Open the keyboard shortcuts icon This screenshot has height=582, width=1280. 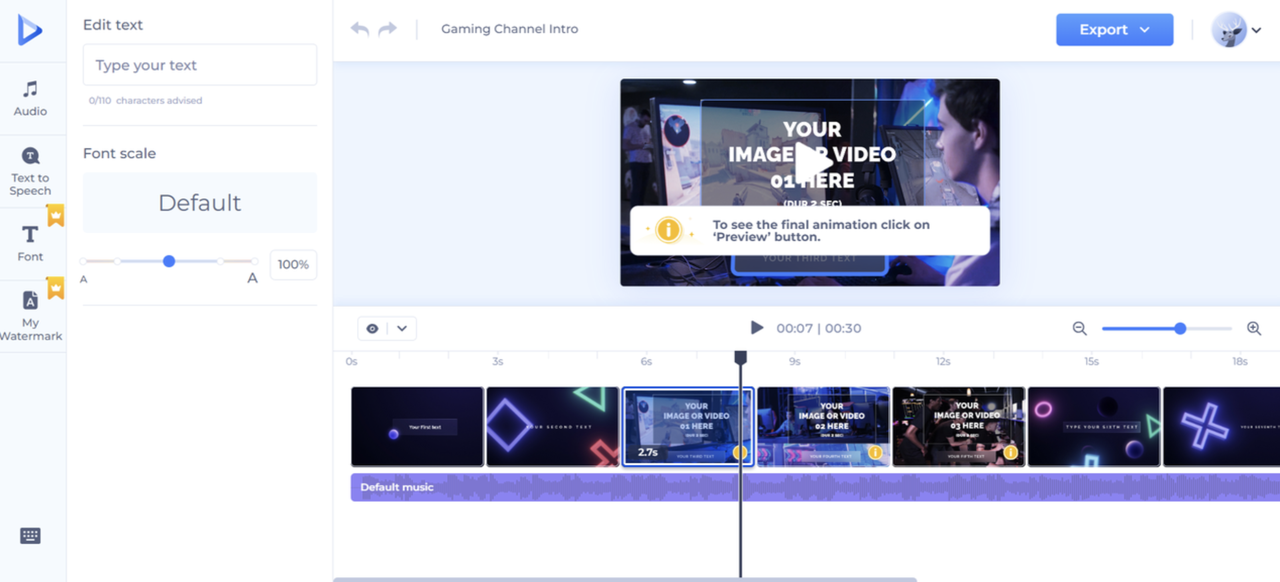(x=30, y=536)
